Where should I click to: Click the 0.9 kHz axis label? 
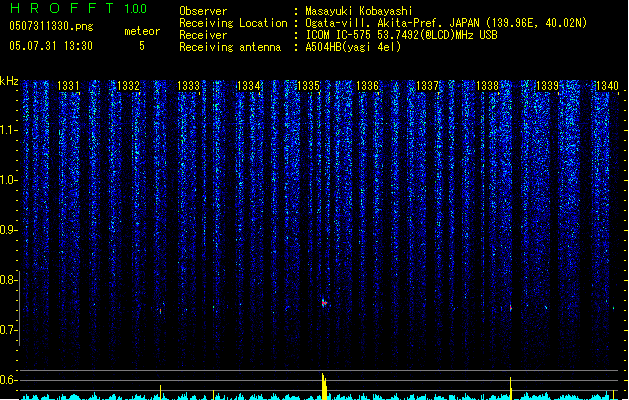click(8, 230)
